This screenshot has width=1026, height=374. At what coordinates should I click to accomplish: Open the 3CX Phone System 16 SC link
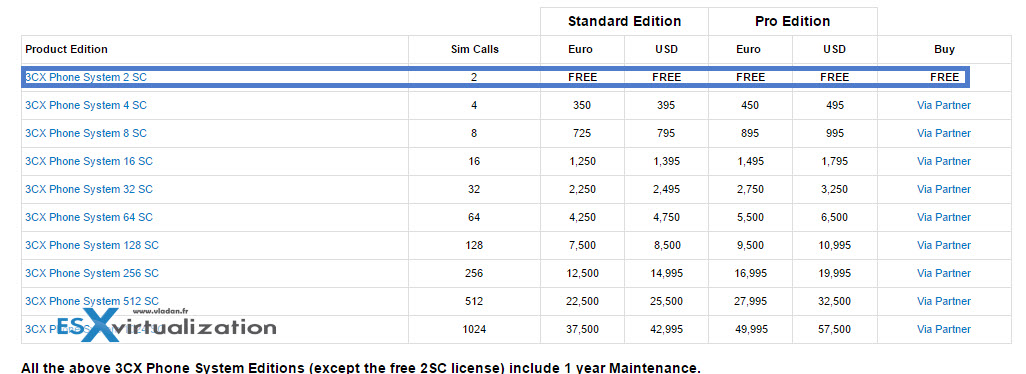[x=89, y=162]
